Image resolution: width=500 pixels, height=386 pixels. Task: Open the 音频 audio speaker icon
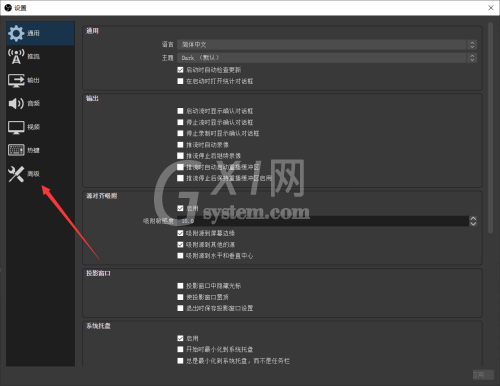pos(16,103)
